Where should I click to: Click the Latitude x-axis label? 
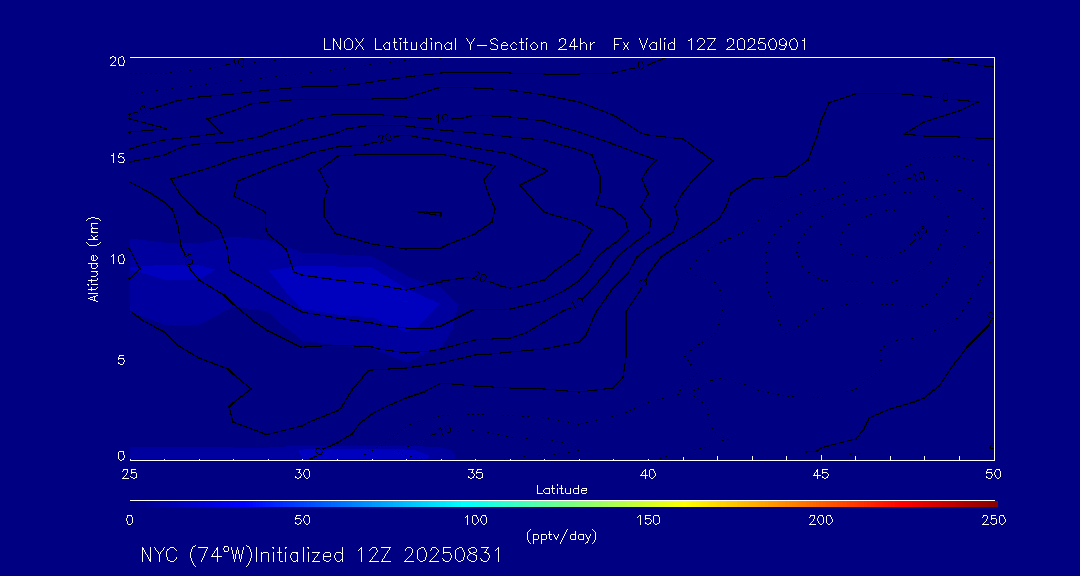tap(561, 489)
